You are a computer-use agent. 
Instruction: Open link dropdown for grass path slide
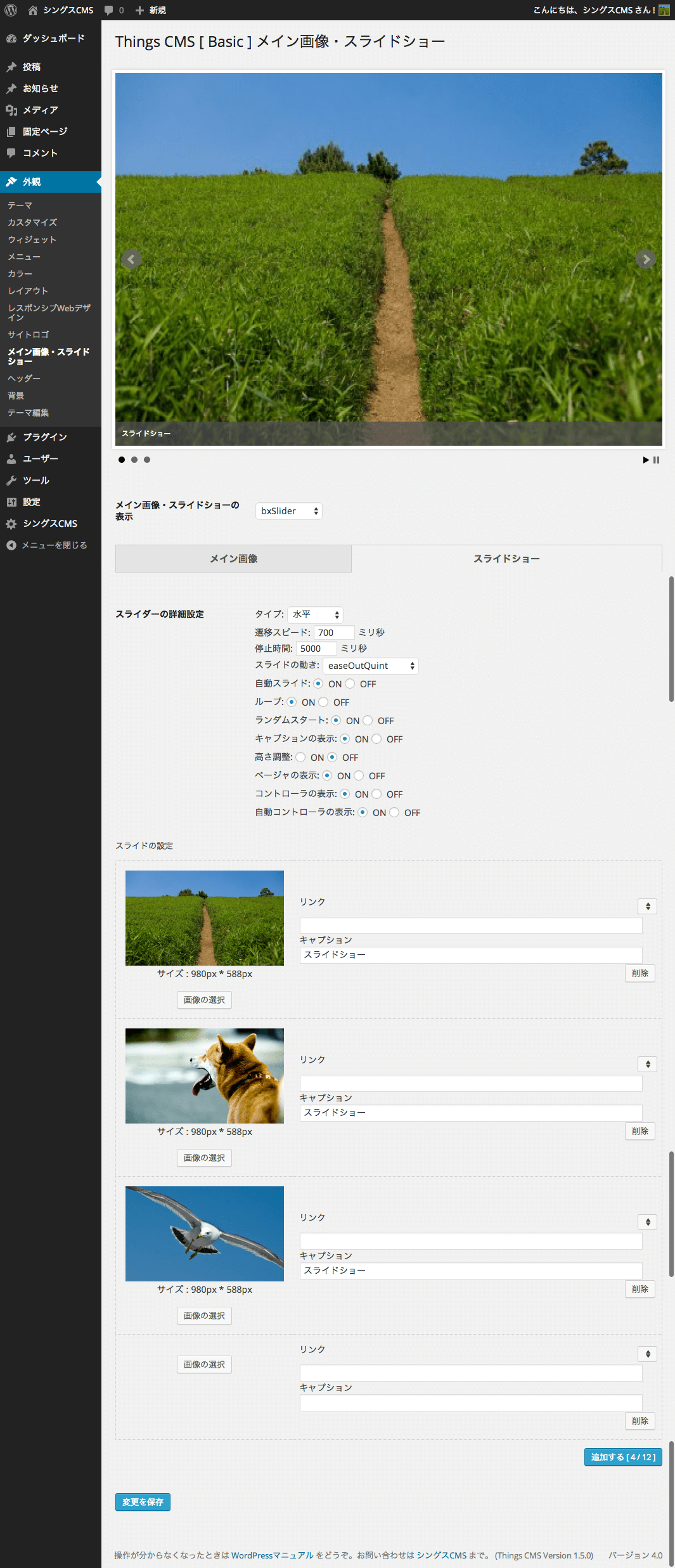[x=647, y=906]
